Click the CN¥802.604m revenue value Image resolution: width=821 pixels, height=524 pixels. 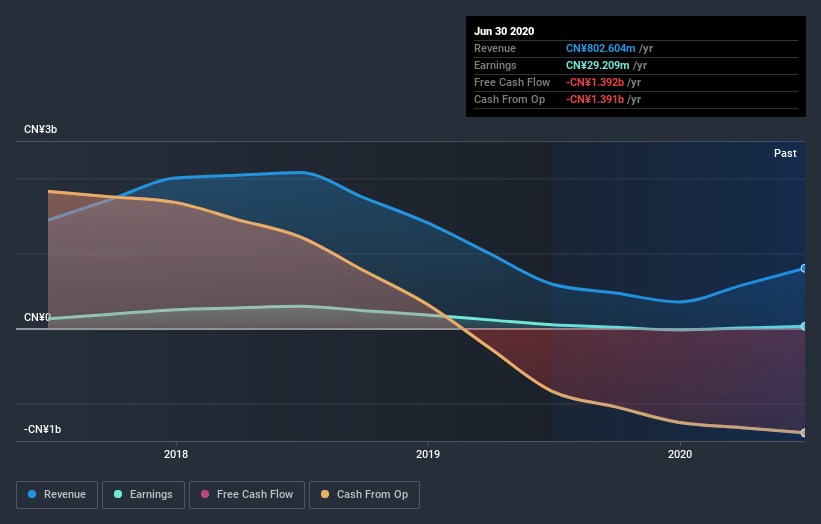(600, 48)
